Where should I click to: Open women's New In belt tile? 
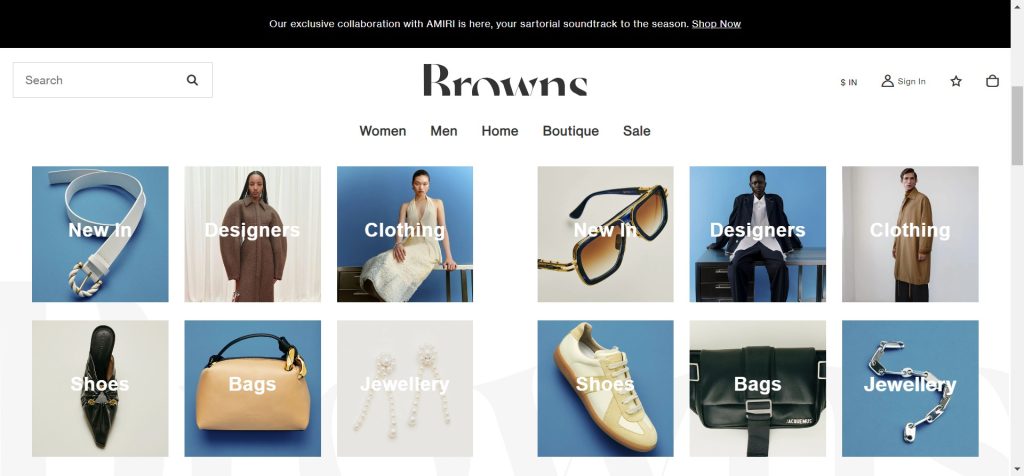pos(100,234)
